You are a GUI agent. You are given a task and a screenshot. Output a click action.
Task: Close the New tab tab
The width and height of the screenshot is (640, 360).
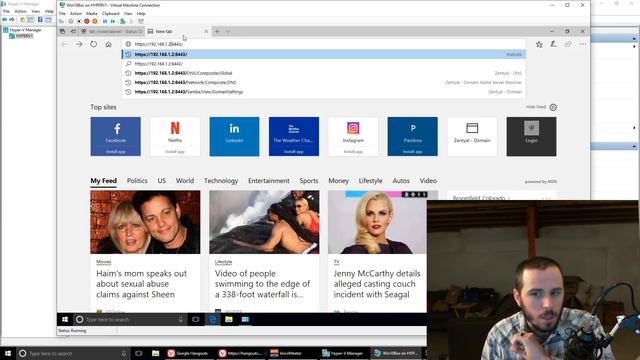[x=206, y=31]
